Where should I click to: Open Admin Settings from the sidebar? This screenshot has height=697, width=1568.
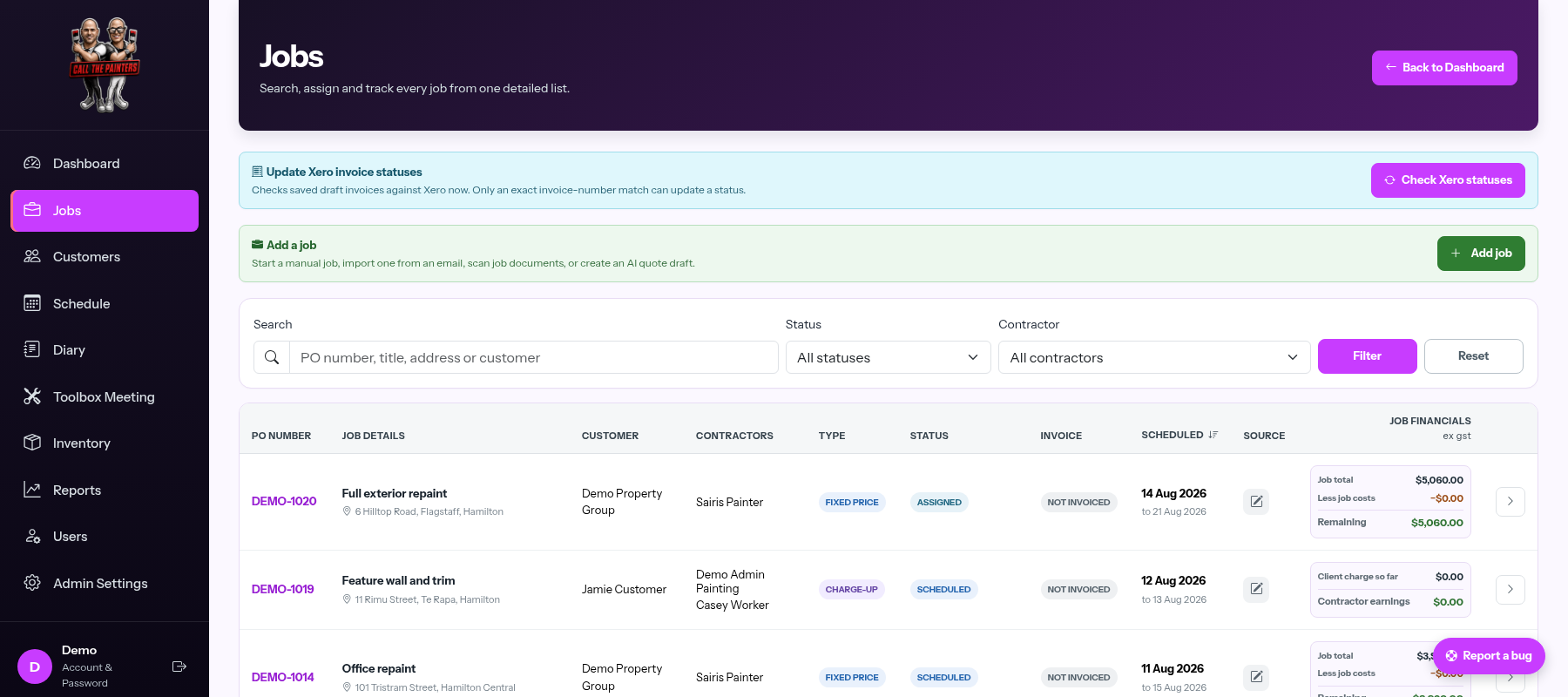pyautogui.click(x=105, y=584)
